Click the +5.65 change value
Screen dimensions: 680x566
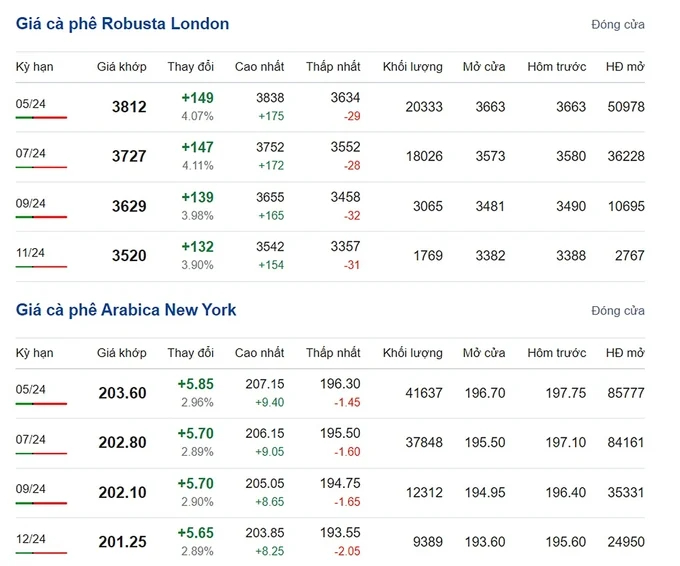196,533
